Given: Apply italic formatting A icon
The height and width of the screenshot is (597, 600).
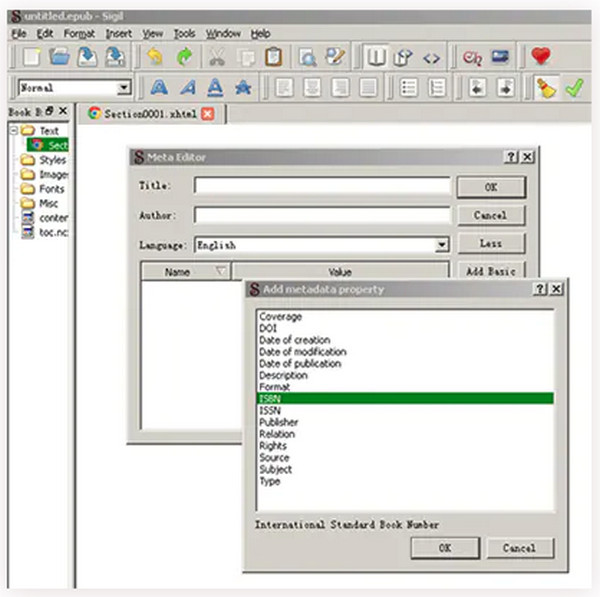Looking at the screenshot, I should (x=188, y=87).
